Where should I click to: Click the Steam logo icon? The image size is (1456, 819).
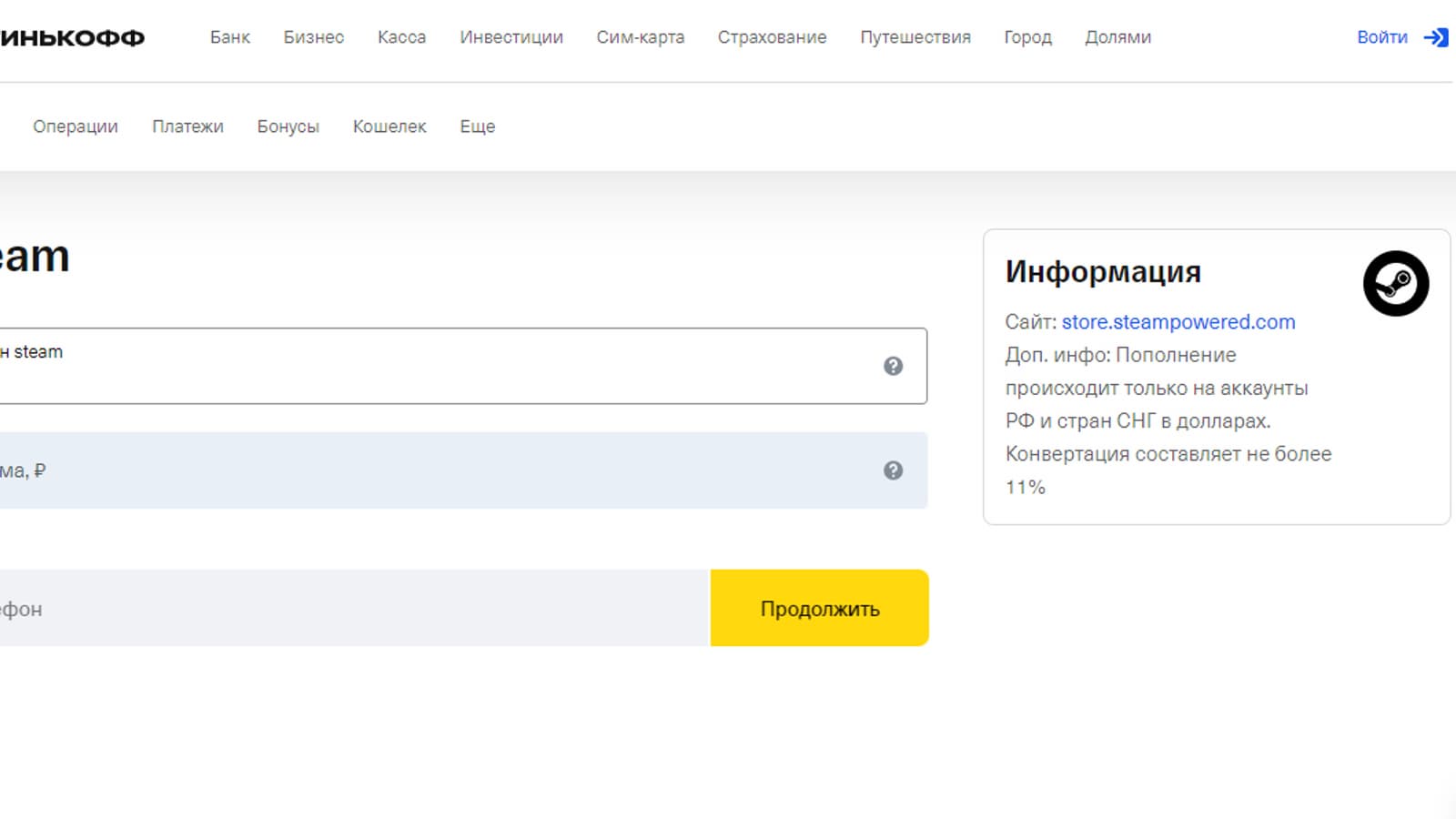tap(1395, 284)
